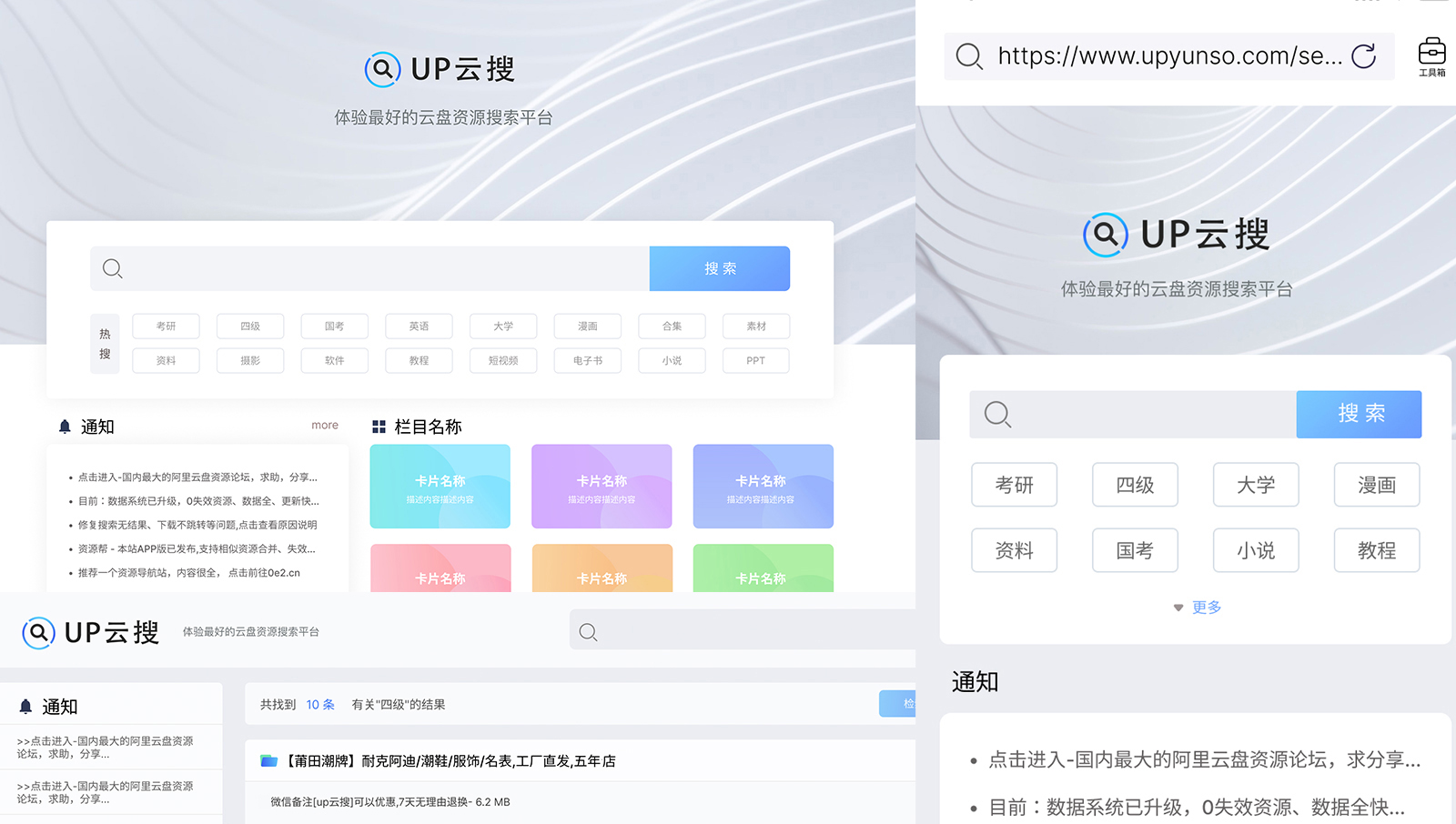Tap the 四级 tag in mobile view

[1135, 485]
